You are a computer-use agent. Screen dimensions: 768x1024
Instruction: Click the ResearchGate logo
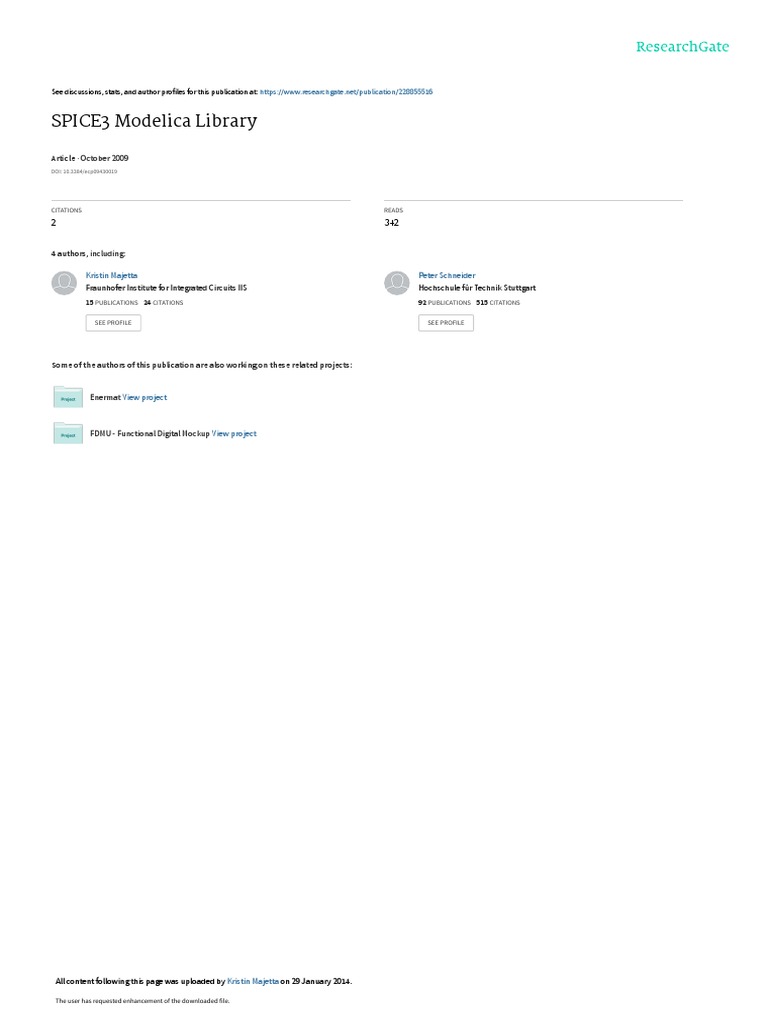[x=682, y=46]
